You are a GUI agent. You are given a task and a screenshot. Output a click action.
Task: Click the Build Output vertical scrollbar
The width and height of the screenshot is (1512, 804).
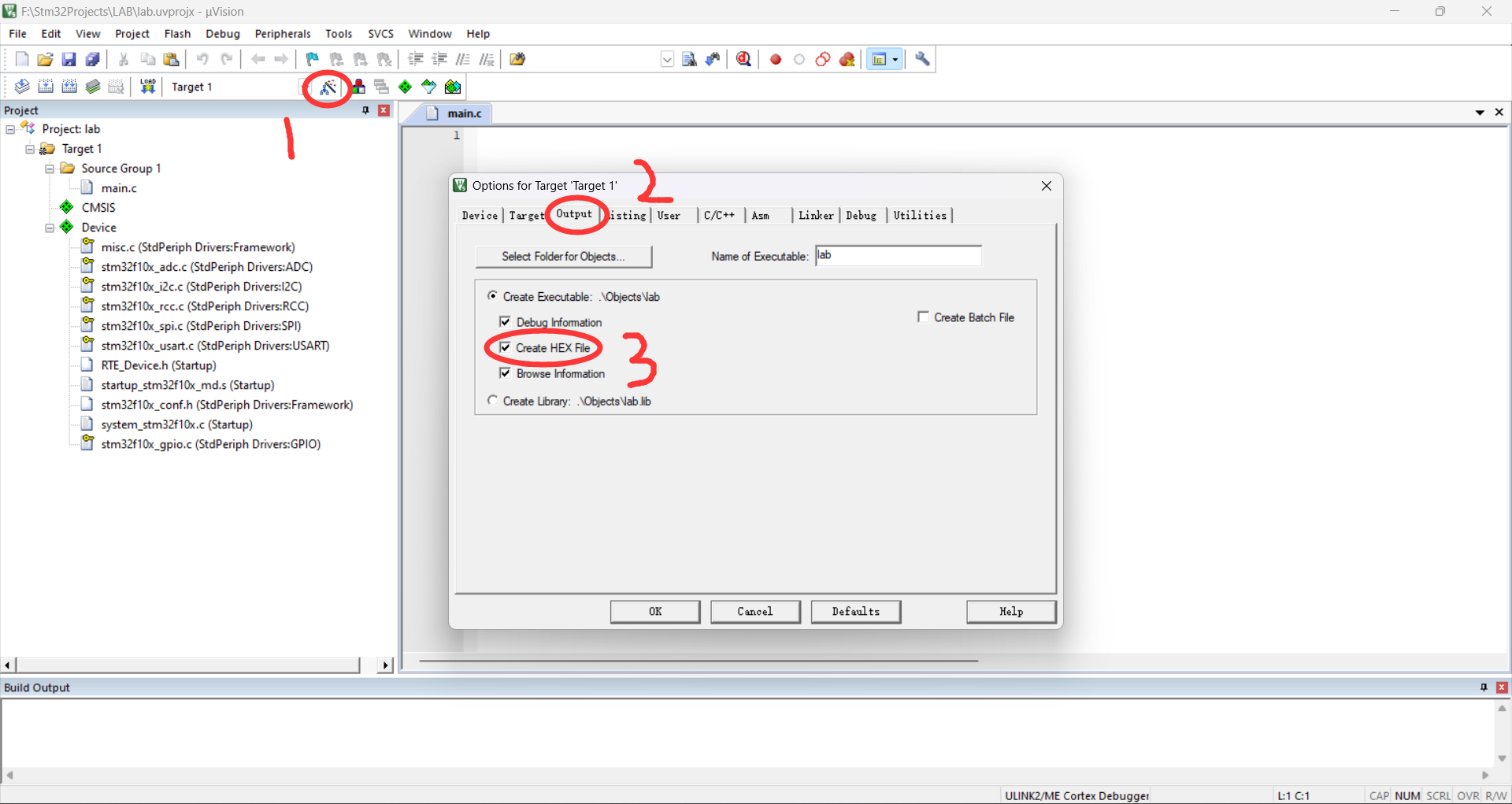(1502, 733)
